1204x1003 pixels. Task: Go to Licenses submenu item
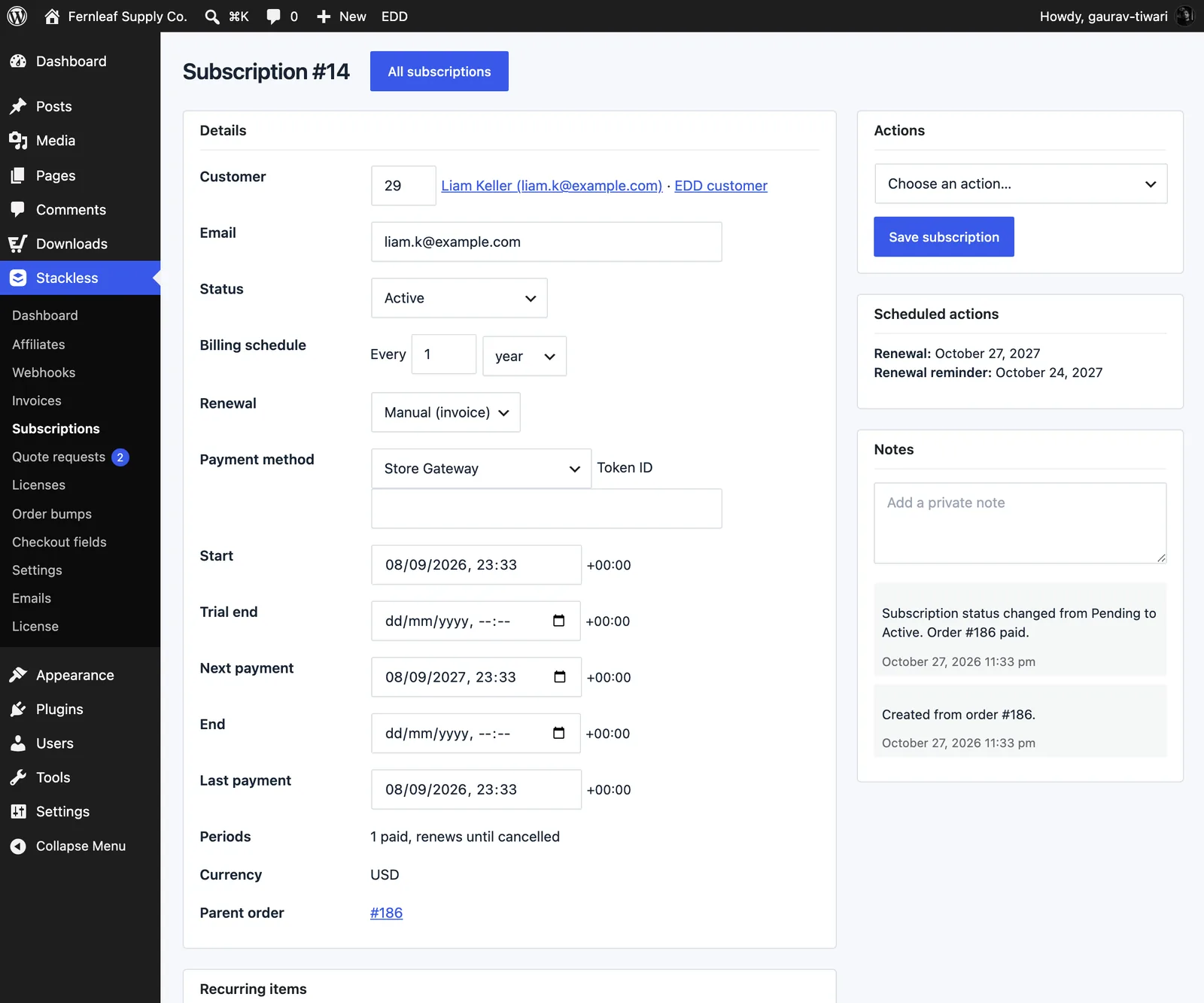pos(38,485)
